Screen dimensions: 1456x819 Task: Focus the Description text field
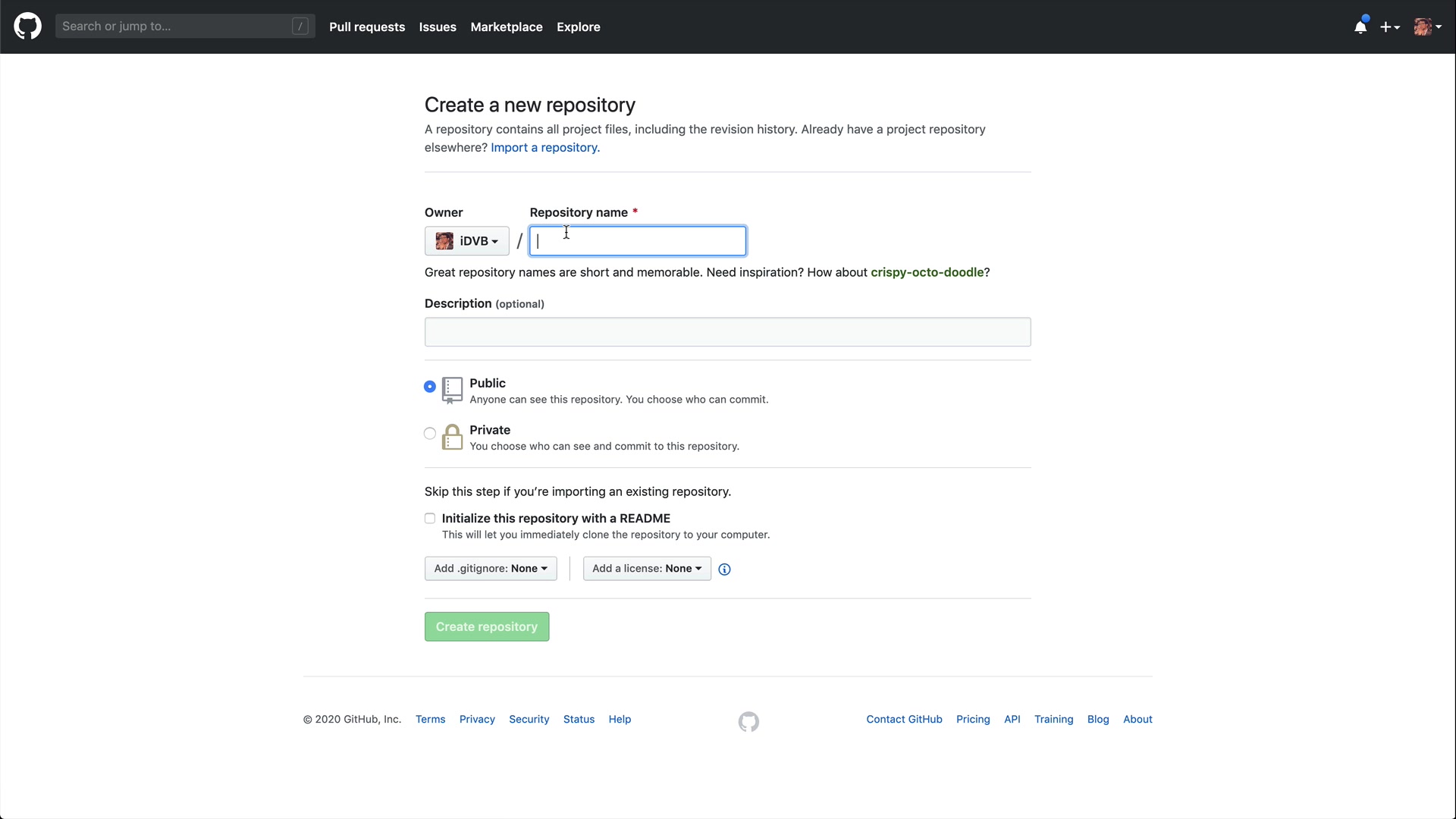[727, 332]
